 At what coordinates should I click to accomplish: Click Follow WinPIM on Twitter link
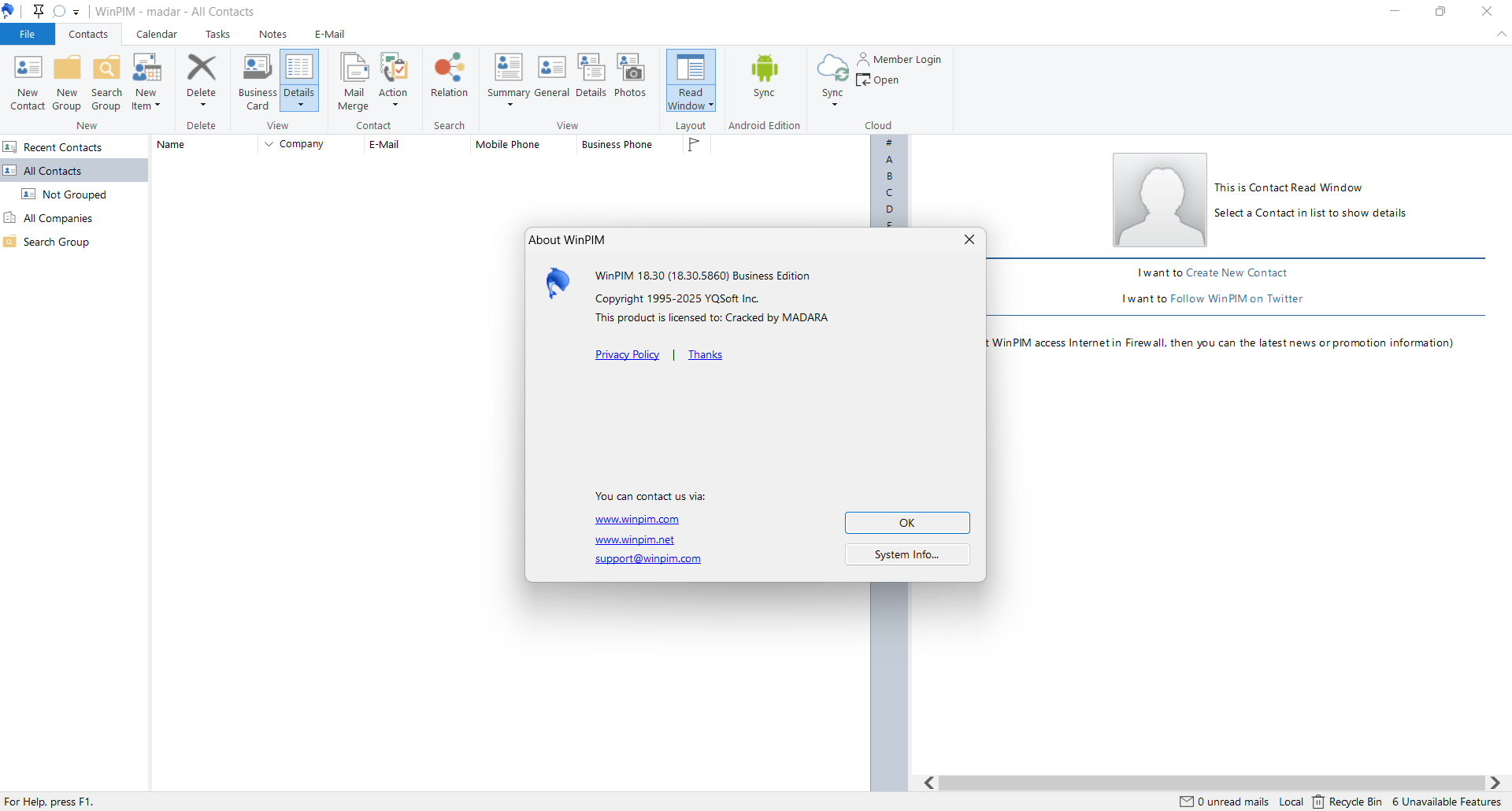coord(1236,298)
